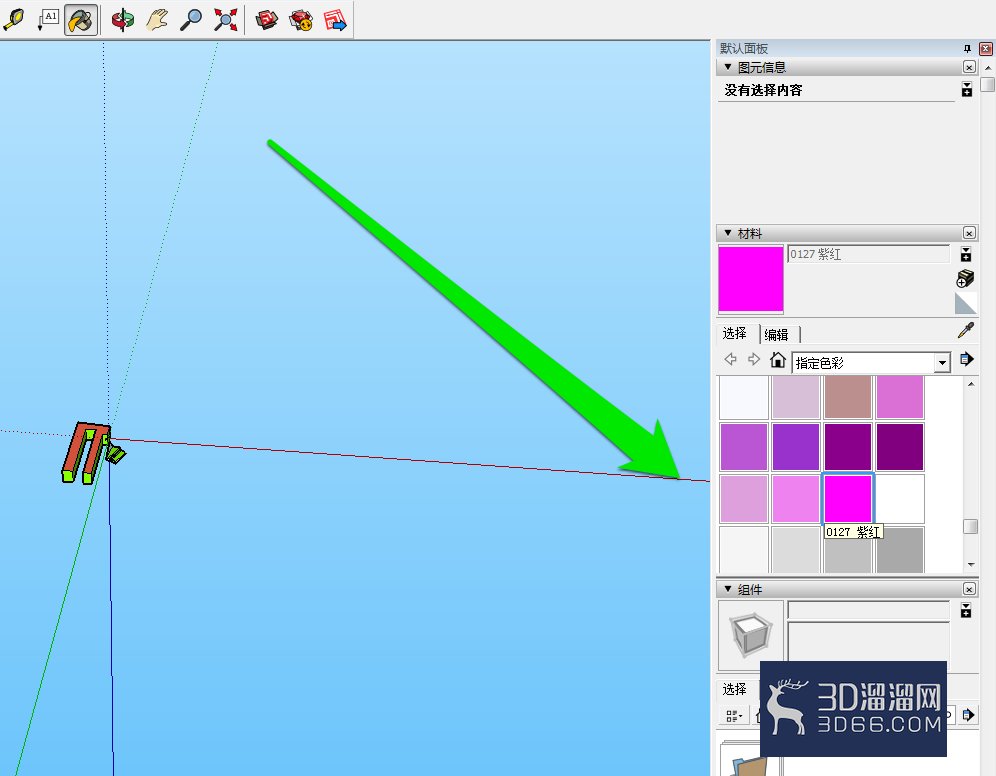Select the Text label tool

coord(48,20)
